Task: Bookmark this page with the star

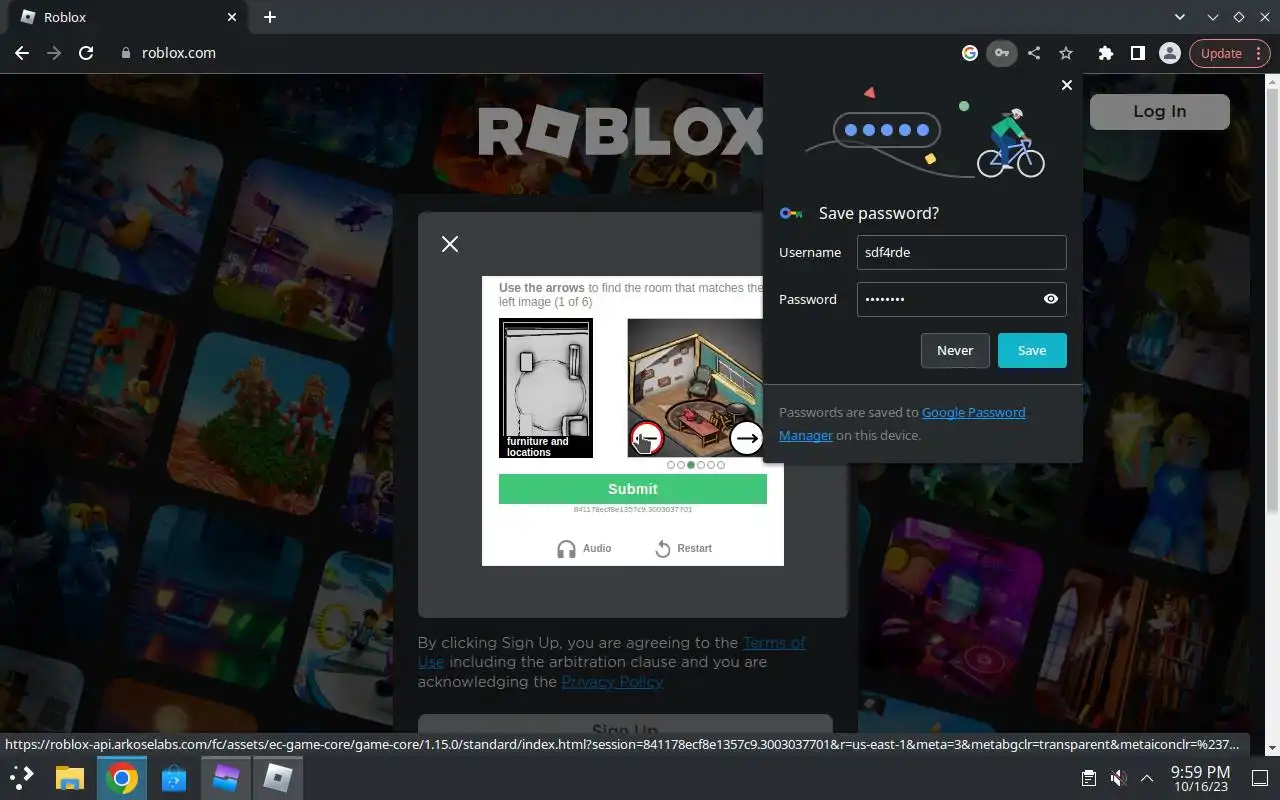Action: [1066, 53]
